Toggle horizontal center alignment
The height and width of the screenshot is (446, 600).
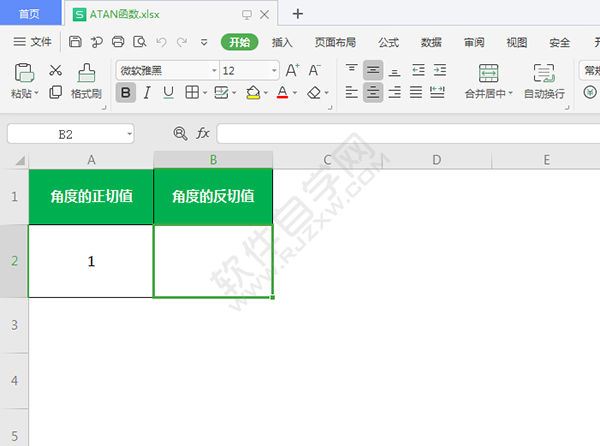(373, 93)
